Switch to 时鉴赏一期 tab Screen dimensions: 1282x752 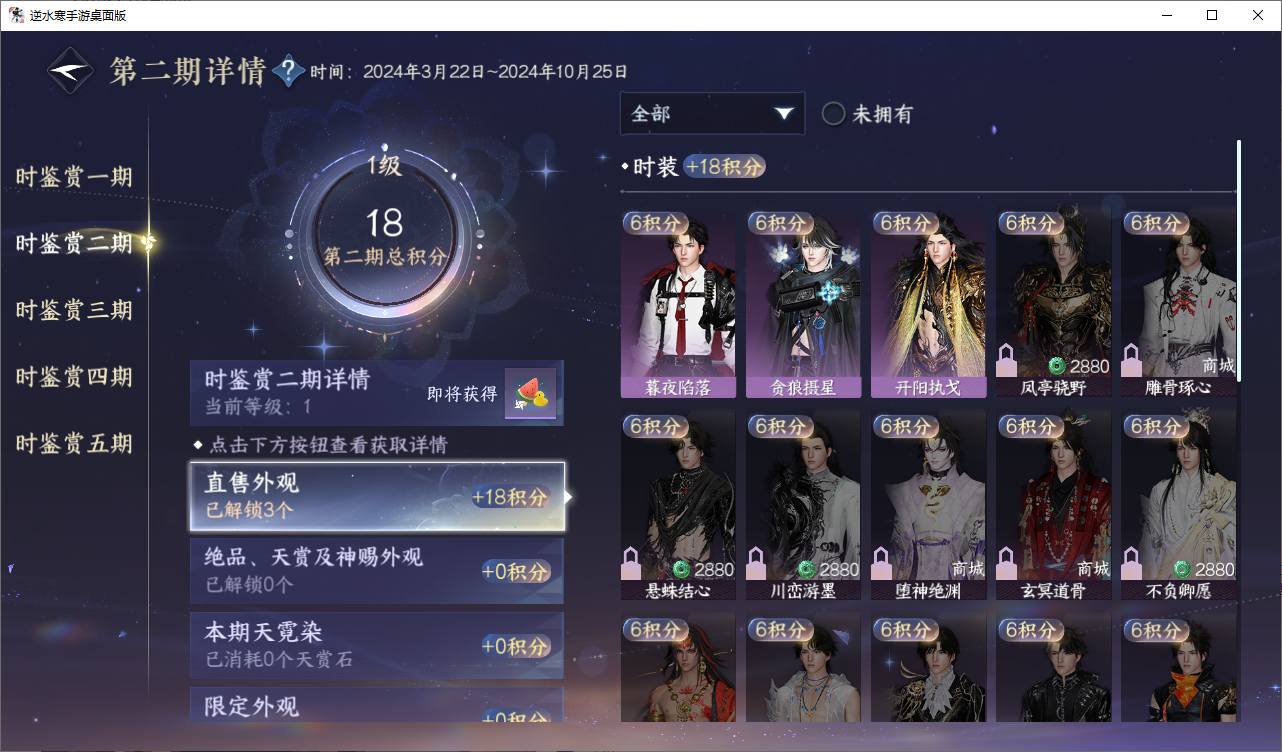[x=74, y=177]
